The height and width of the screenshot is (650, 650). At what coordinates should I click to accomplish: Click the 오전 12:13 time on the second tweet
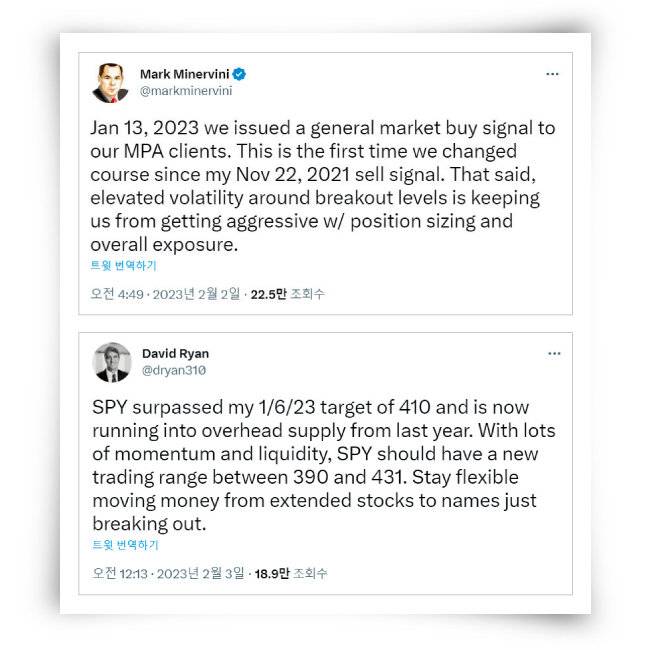[120, 574]
